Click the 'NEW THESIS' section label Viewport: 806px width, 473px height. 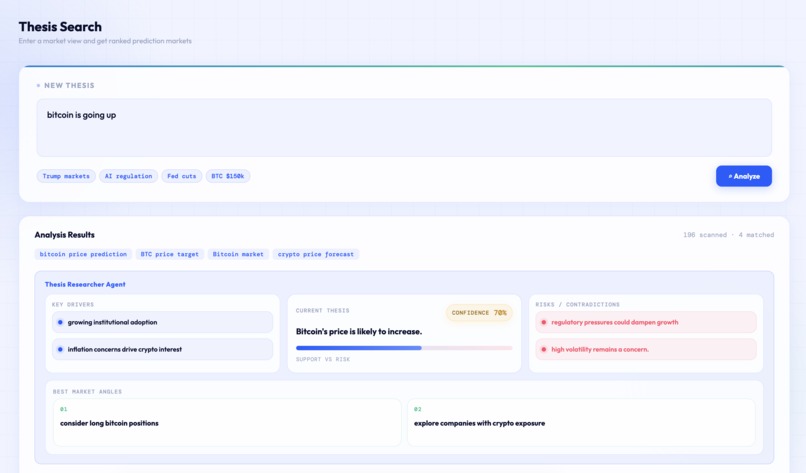pyautogui.click(x=69, y=85)
